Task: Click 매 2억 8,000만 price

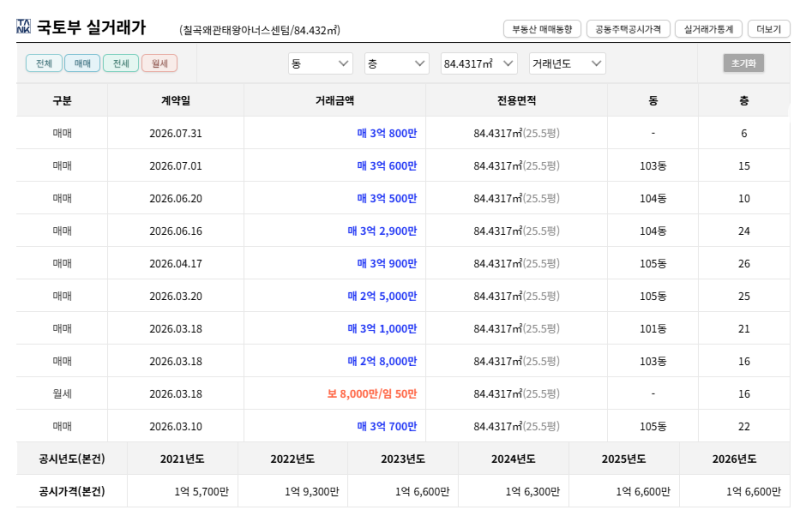Action: (382, 361)
